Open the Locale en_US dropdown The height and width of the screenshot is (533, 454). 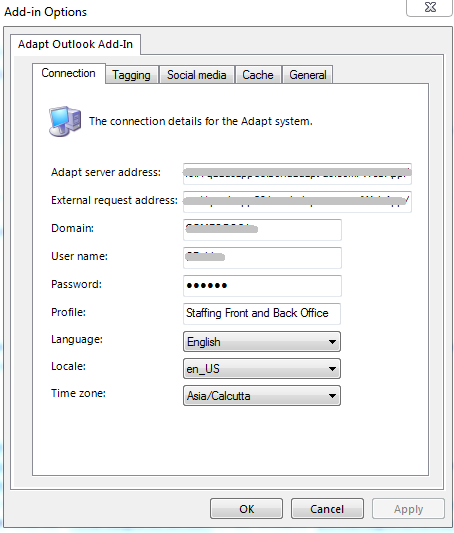click(262, 369)
